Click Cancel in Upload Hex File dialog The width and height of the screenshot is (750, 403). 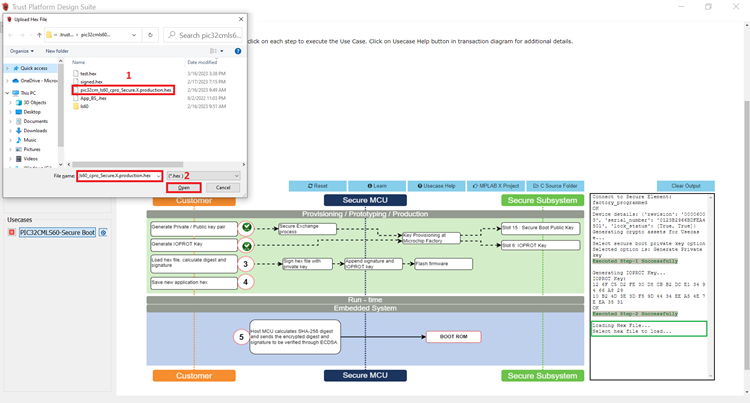[223, 187]
